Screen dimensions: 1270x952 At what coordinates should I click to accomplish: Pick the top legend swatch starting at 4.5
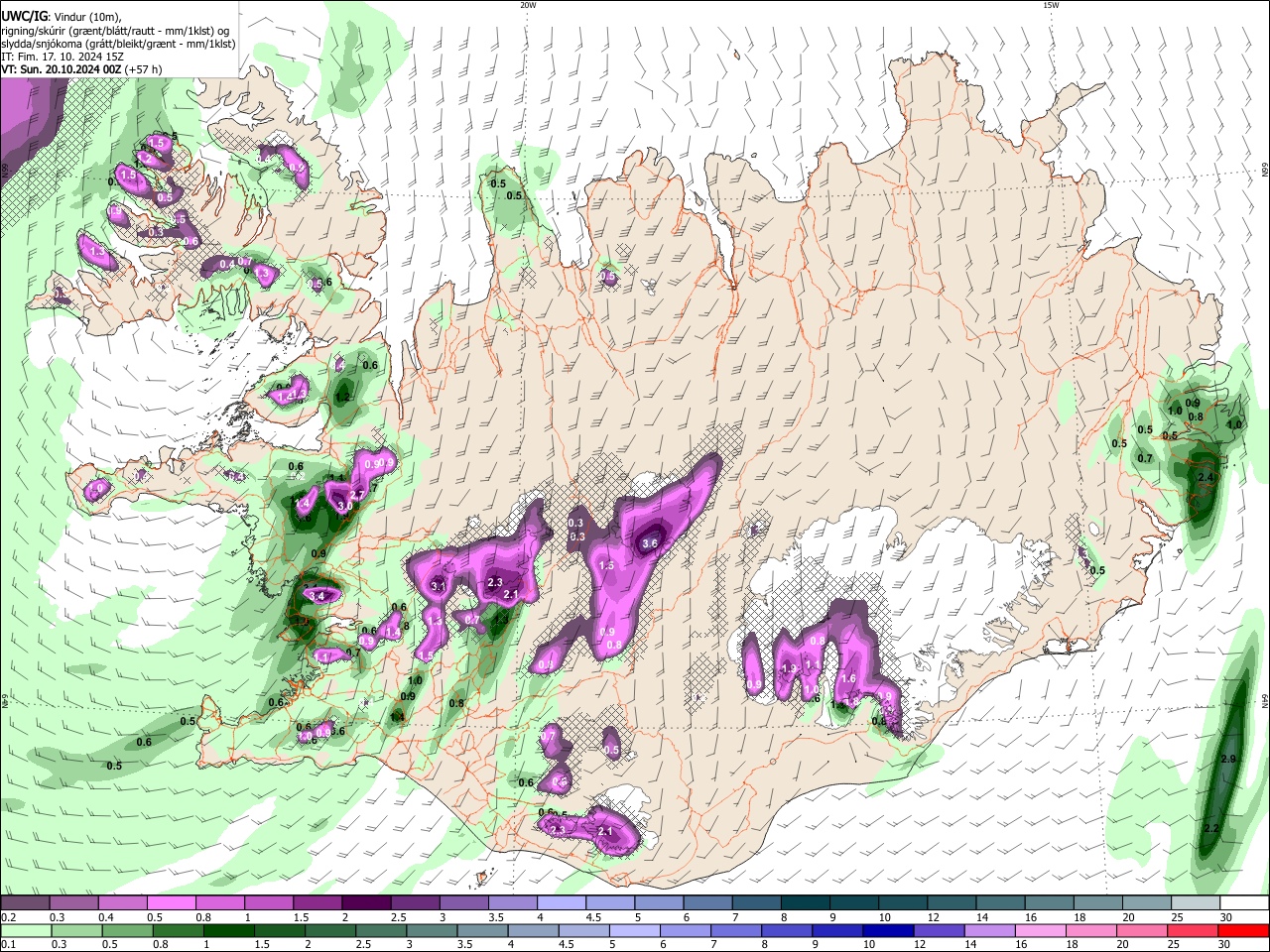click(x=609, y=903)
